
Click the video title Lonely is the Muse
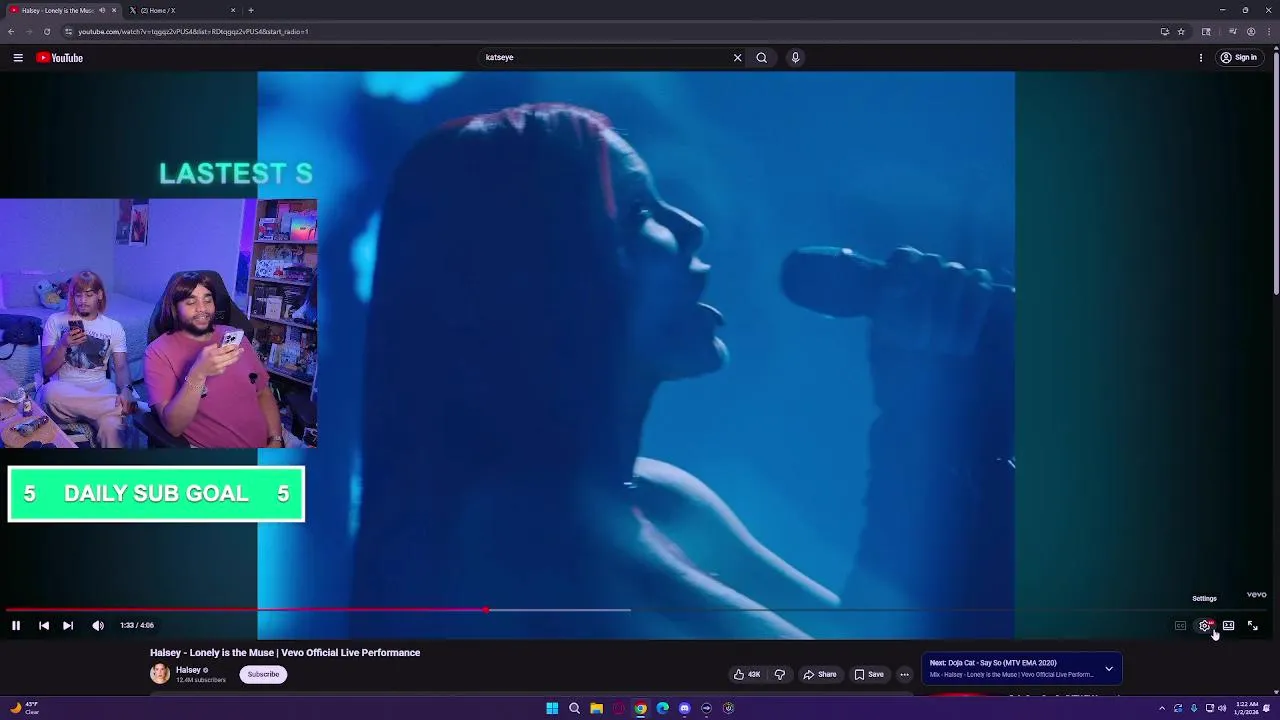point(285,653)
